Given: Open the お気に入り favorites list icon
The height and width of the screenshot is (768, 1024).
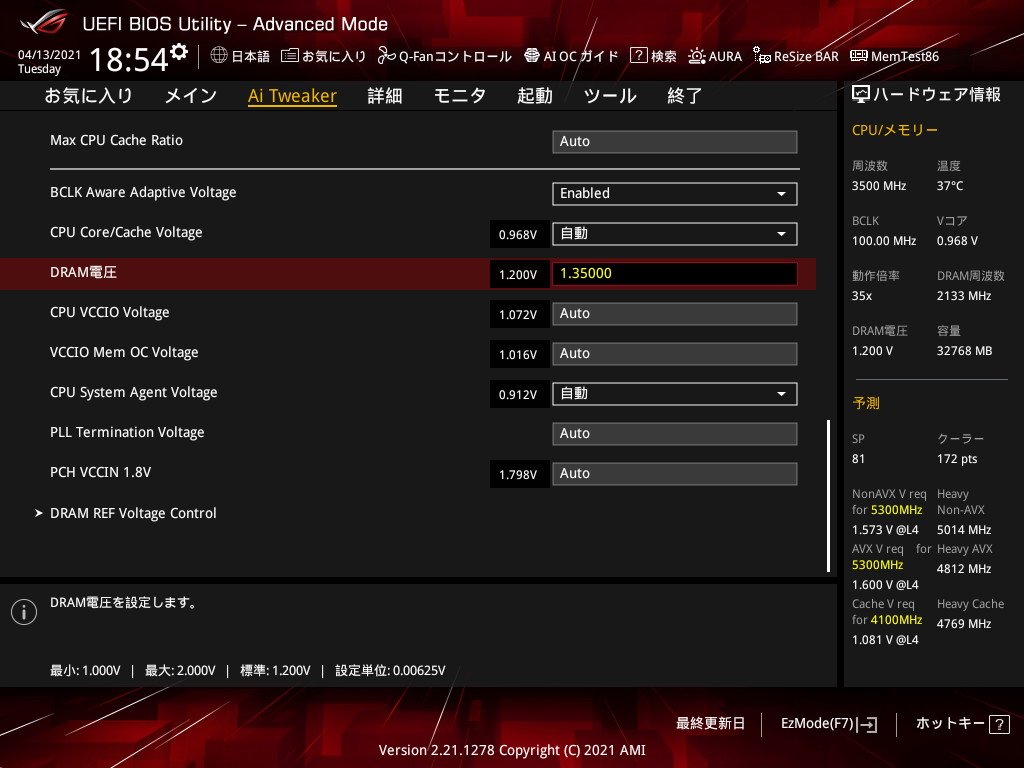Looking at the screenshot, I should [x=289, y=56].
